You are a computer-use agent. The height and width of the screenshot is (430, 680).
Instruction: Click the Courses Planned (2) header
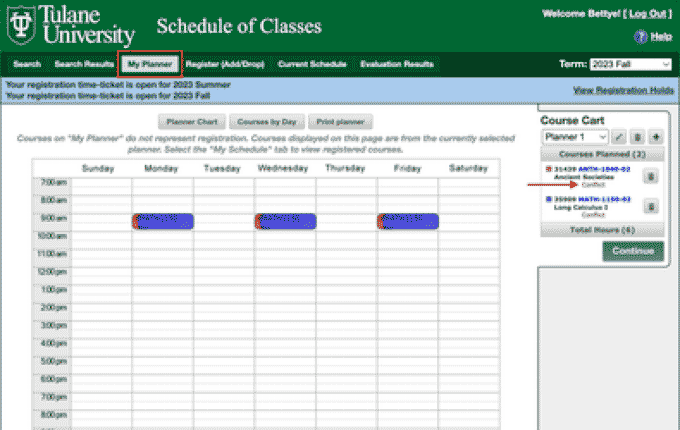tap(602, 154)
